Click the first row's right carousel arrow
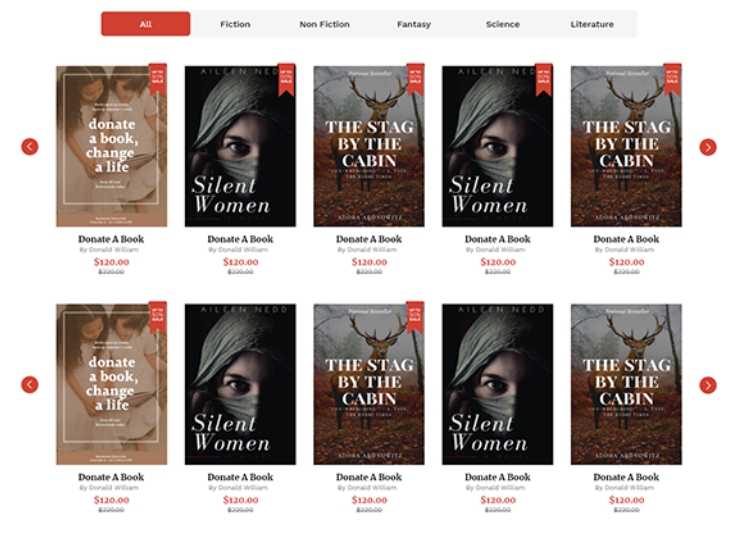The height and width of the screenshot is (544, 735). coord(708,147)
